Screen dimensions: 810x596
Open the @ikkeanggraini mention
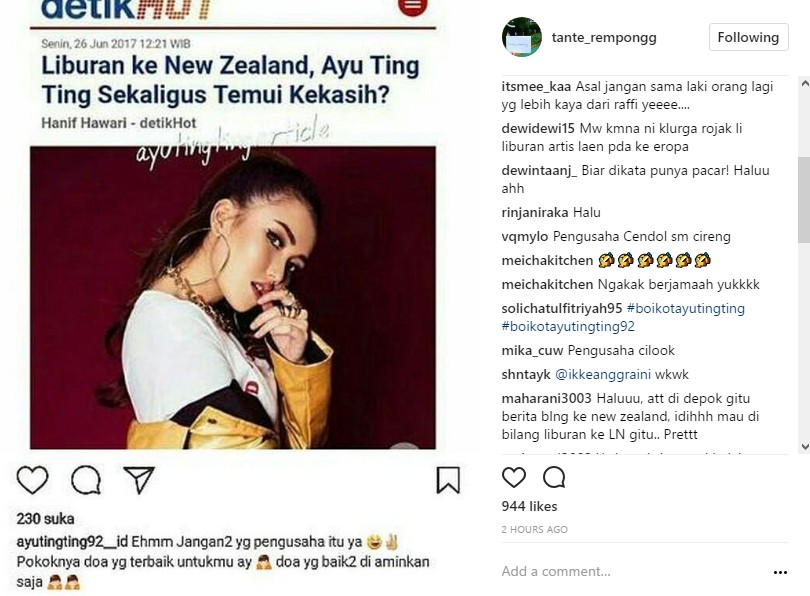[602, 374]
